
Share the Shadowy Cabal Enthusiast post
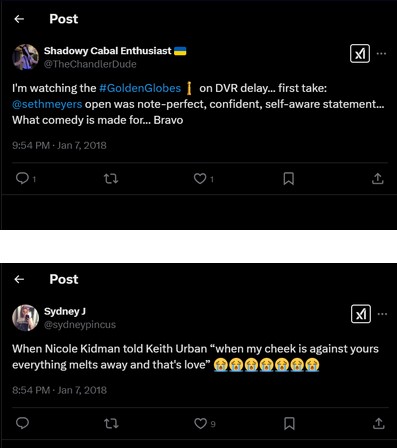pos(377,179)
